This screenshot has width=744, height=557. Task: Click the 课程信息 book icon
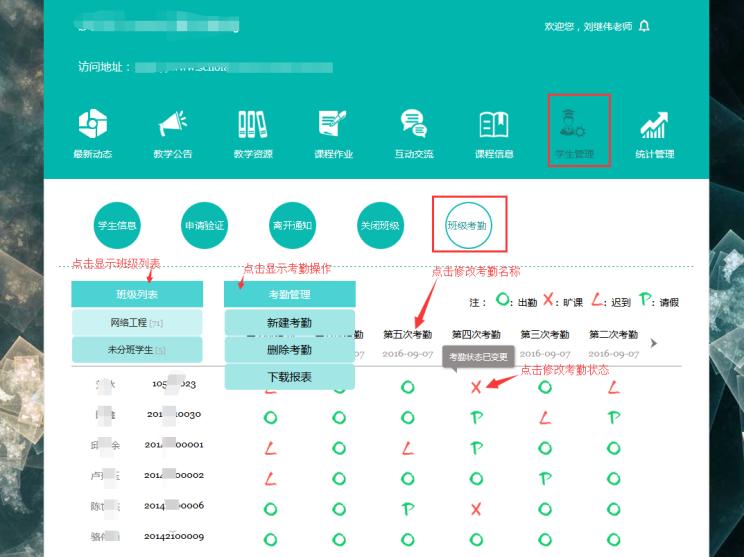tap(494, 125)
